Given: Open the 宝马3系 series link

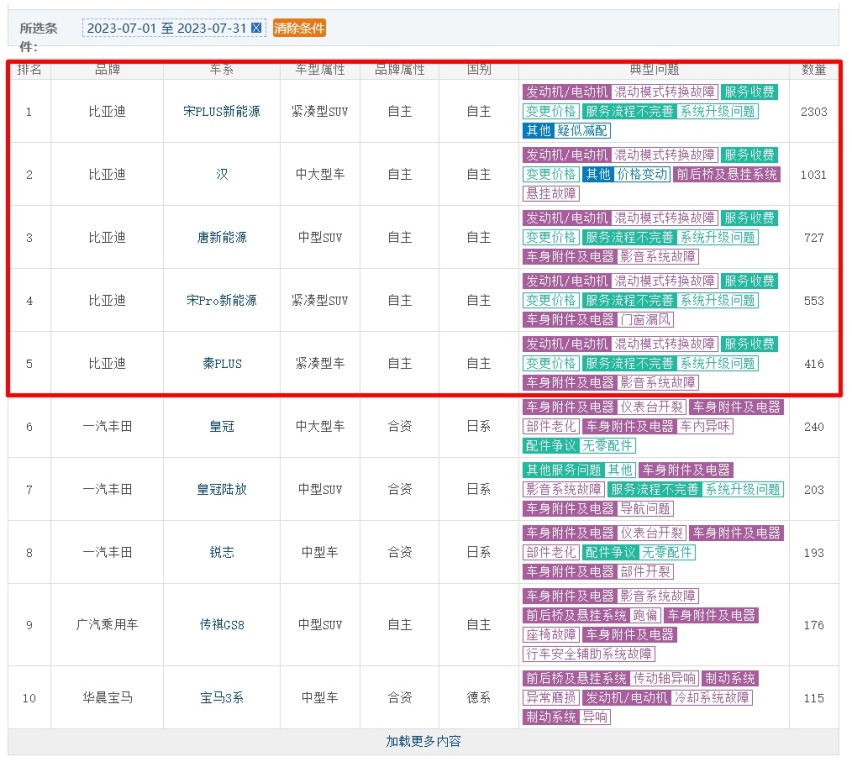Looking at the screenshot, I should 220,697.
